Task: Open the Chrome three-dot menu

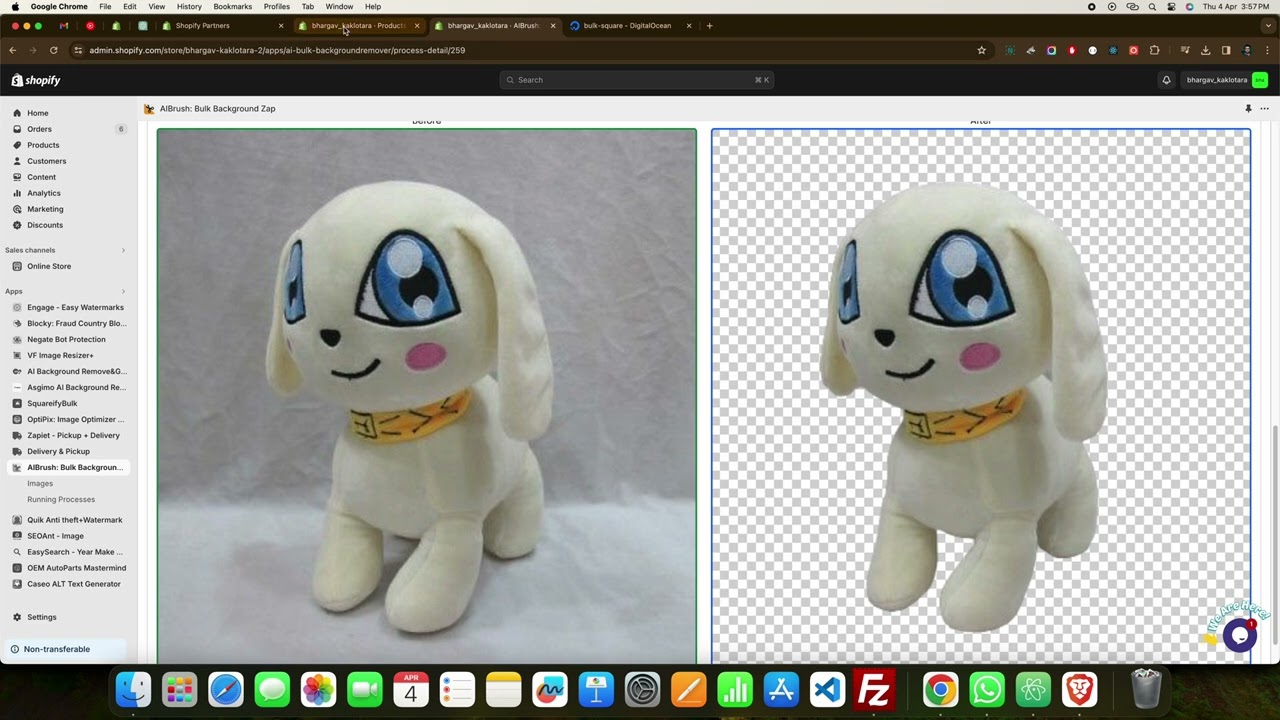Action: [1268, 50]
